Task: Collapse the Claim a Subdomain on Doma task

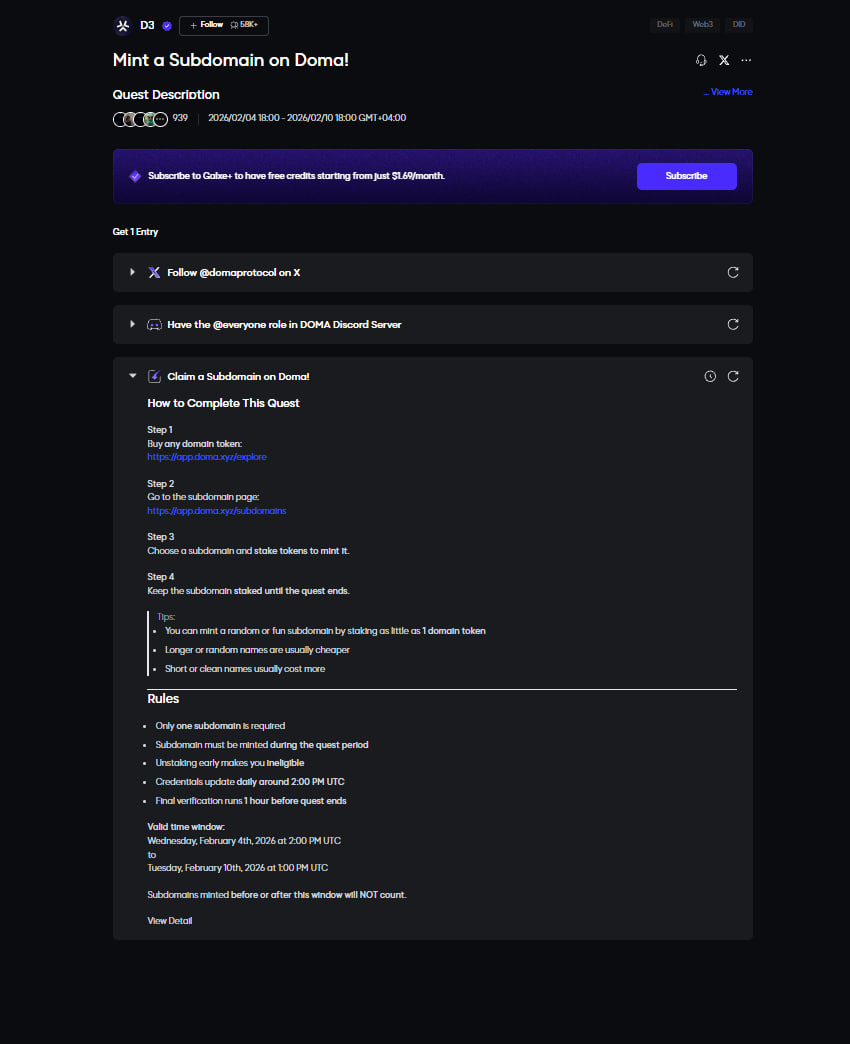Action: pyautogui.click(x=132, y=376)
